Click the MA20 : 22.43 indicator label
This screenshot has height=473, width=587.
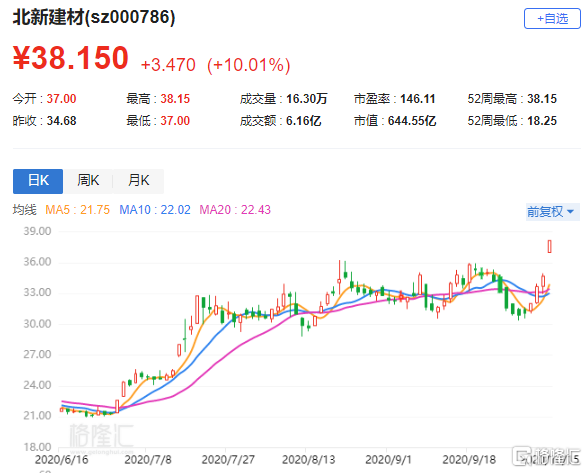(x=235, y=210)
